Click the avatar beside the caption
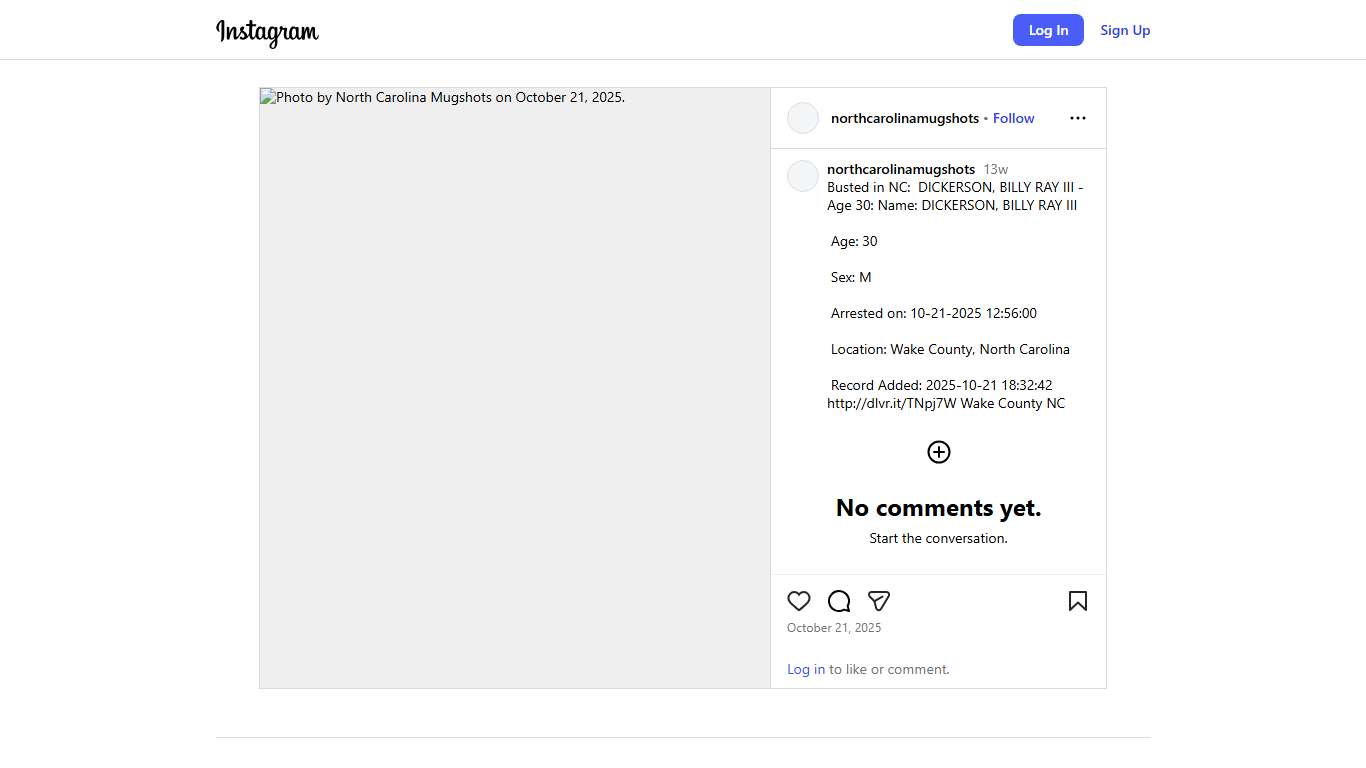Screen dimensions: 1366x768 pyautogui.click(x=803, y=176)
